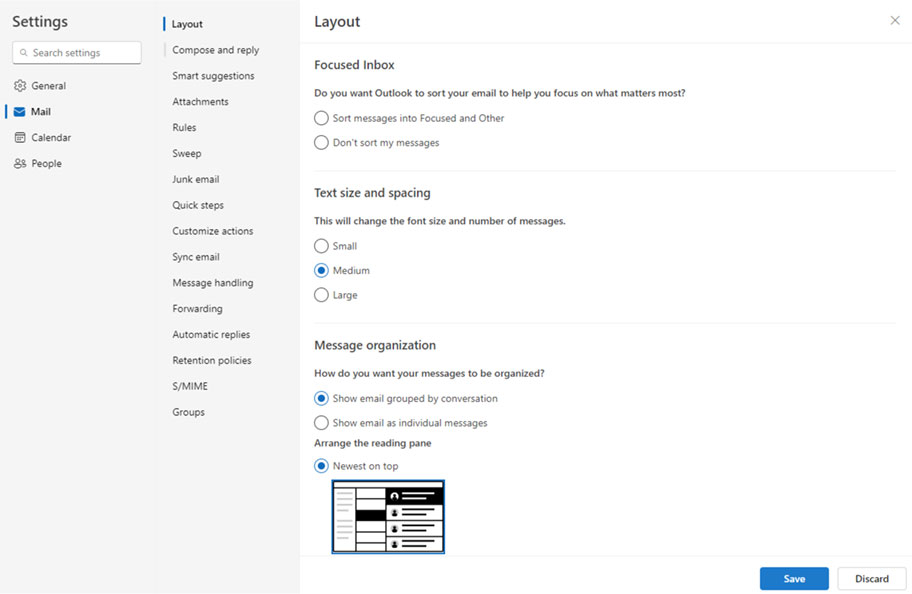Image resolution: width=912 pixels, height=594 pixels.
Task: Select the People settings category
Action: pos(37,163)
